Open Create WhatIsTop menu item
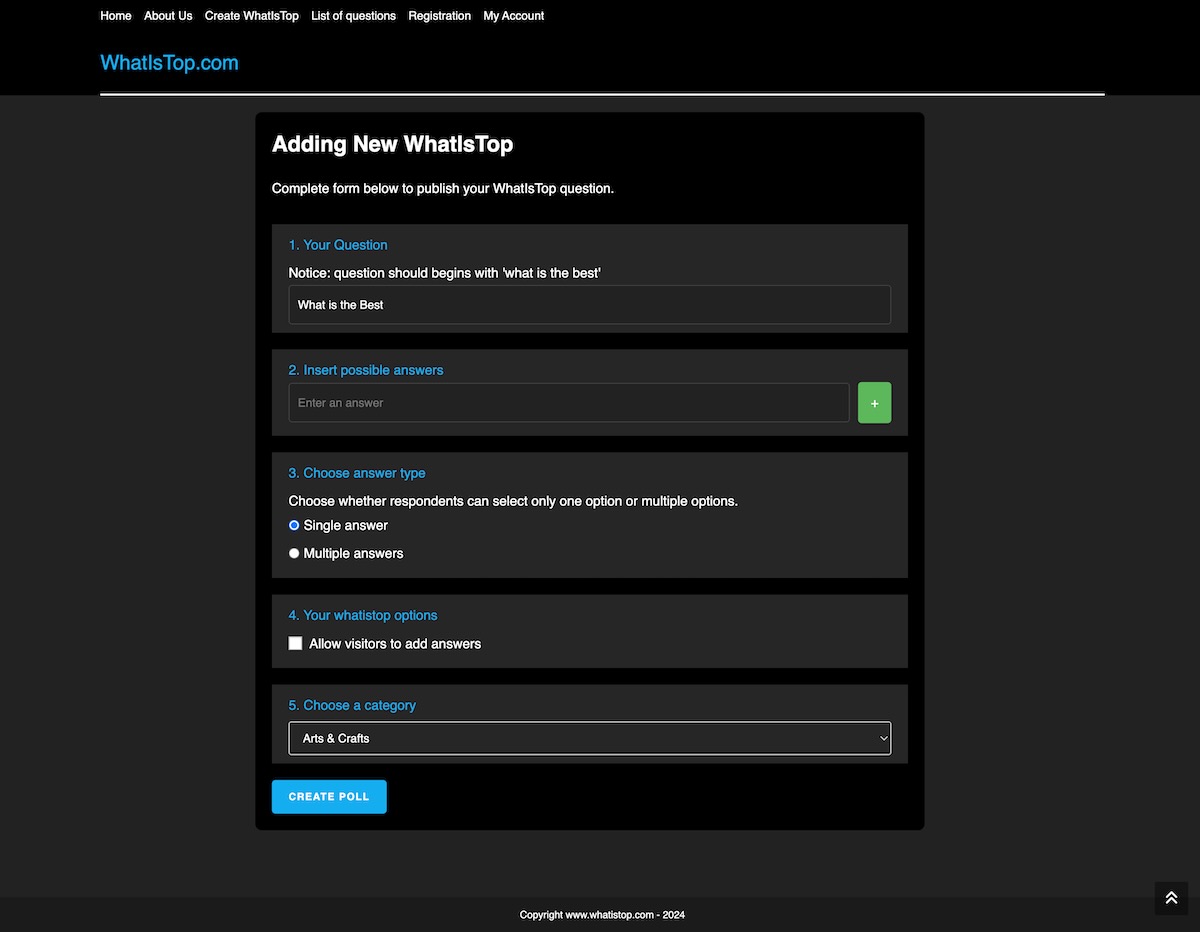1200x932 pixels. coord(251,16)
